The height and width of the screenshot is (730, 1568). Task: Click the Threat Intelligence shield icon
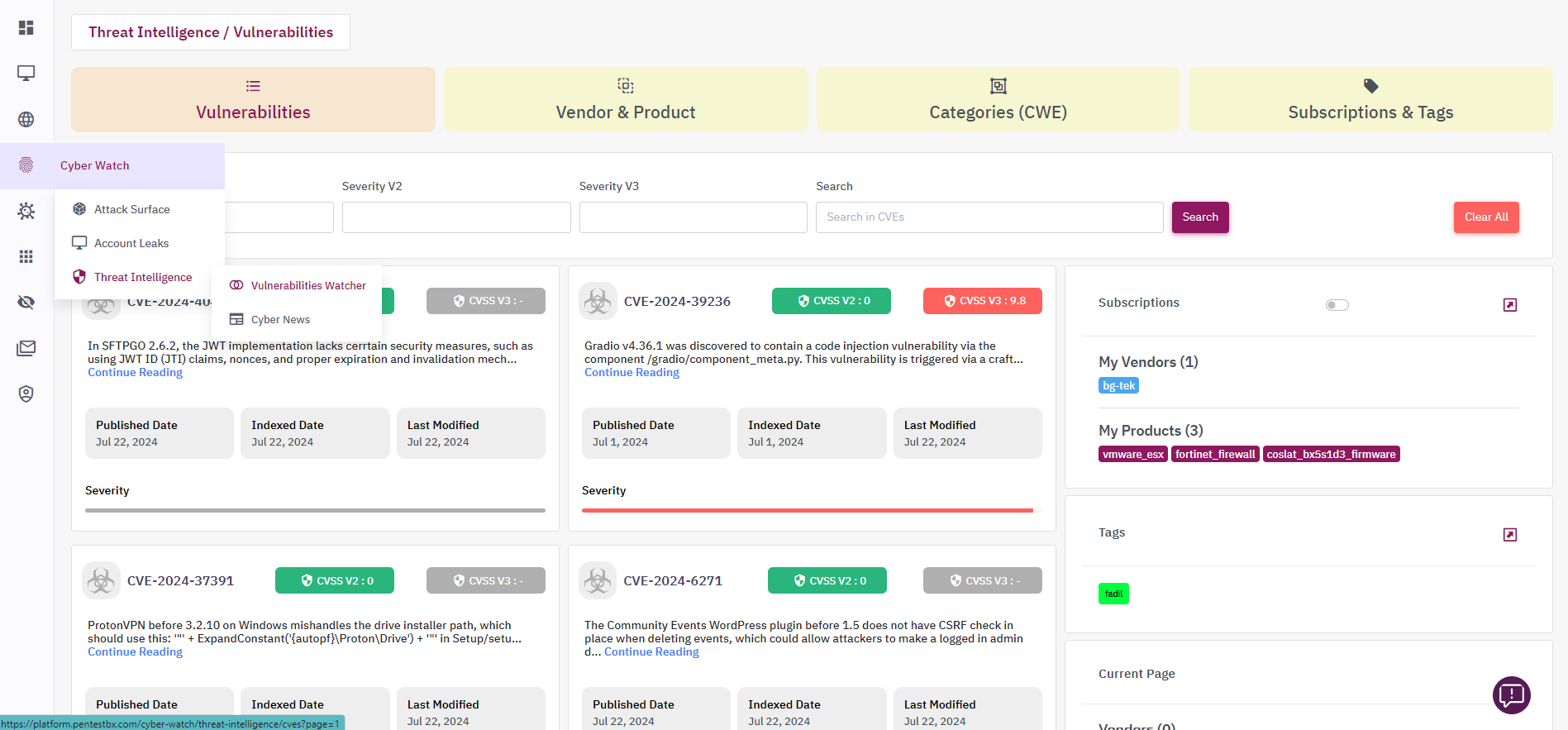[79, 277]
